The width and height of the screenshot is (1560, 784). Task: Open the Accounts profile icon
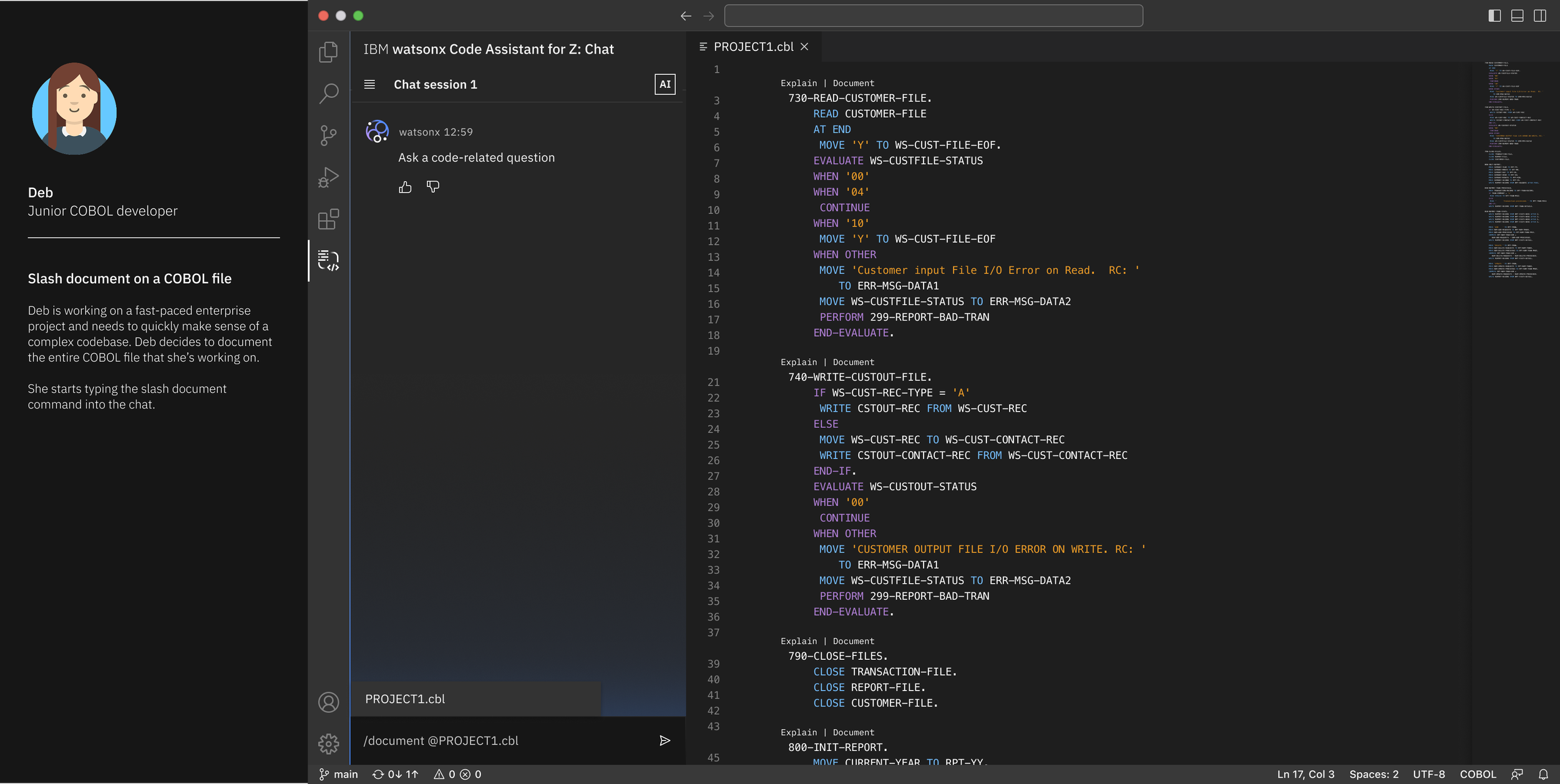tap(328, 702)
